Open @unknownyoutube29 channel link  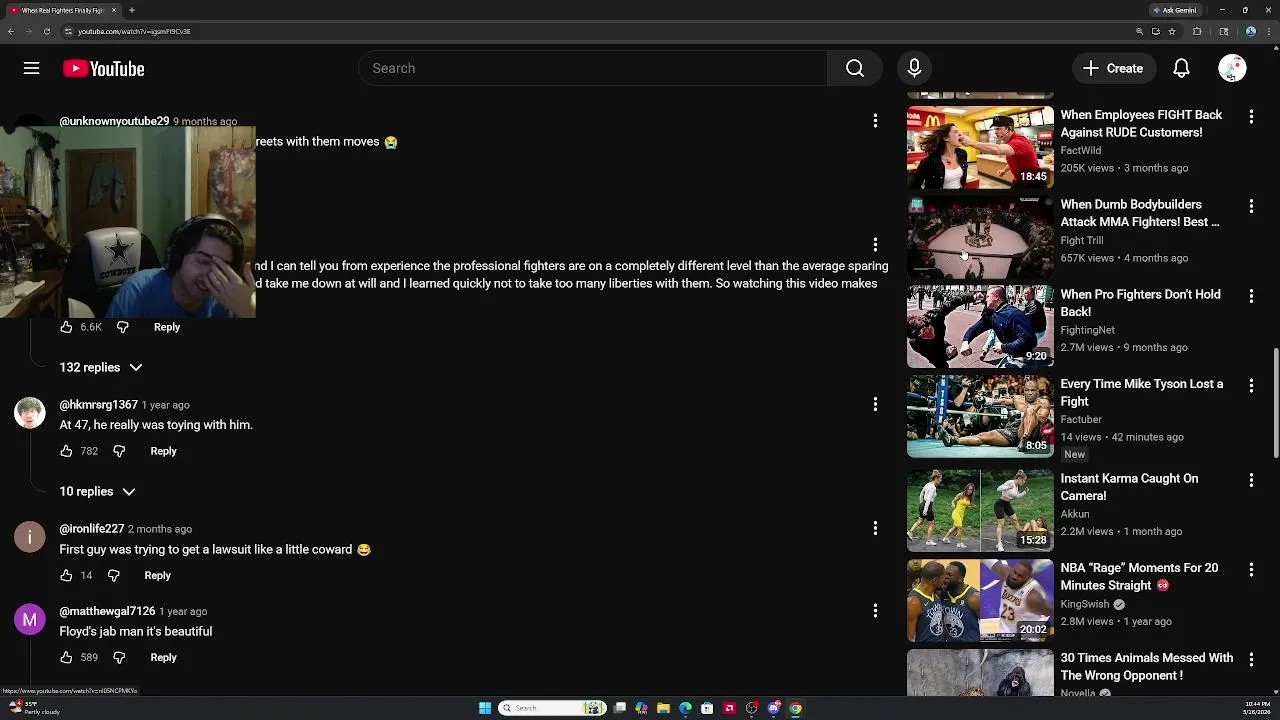coord(114,121)
